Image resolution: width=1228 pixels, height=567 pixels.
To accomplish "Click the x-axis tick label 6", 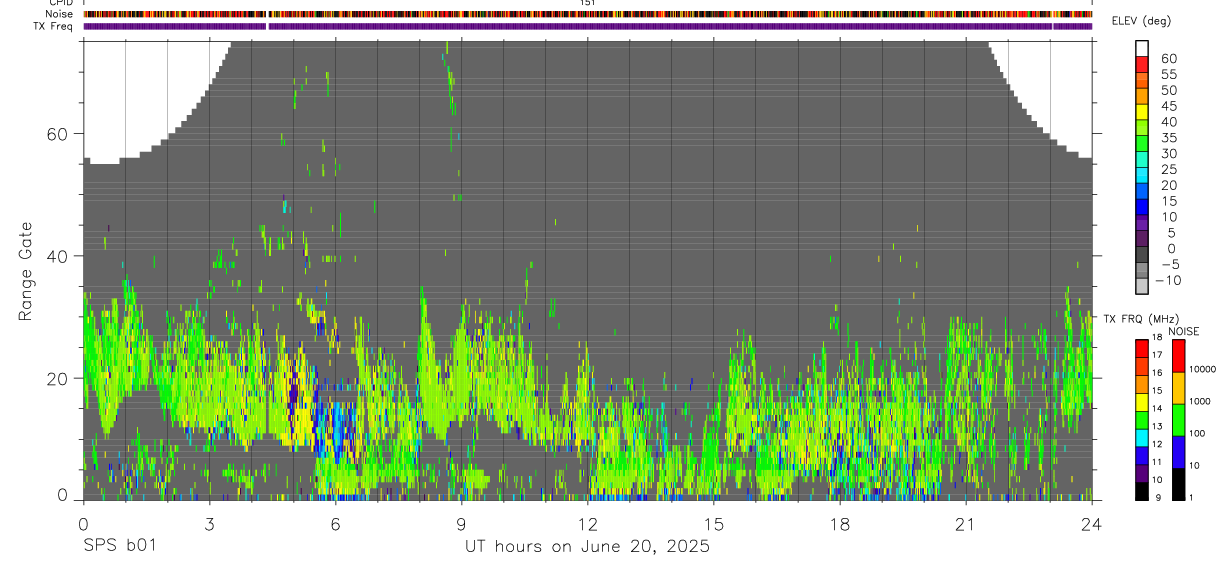I will (x=335, y=524).
